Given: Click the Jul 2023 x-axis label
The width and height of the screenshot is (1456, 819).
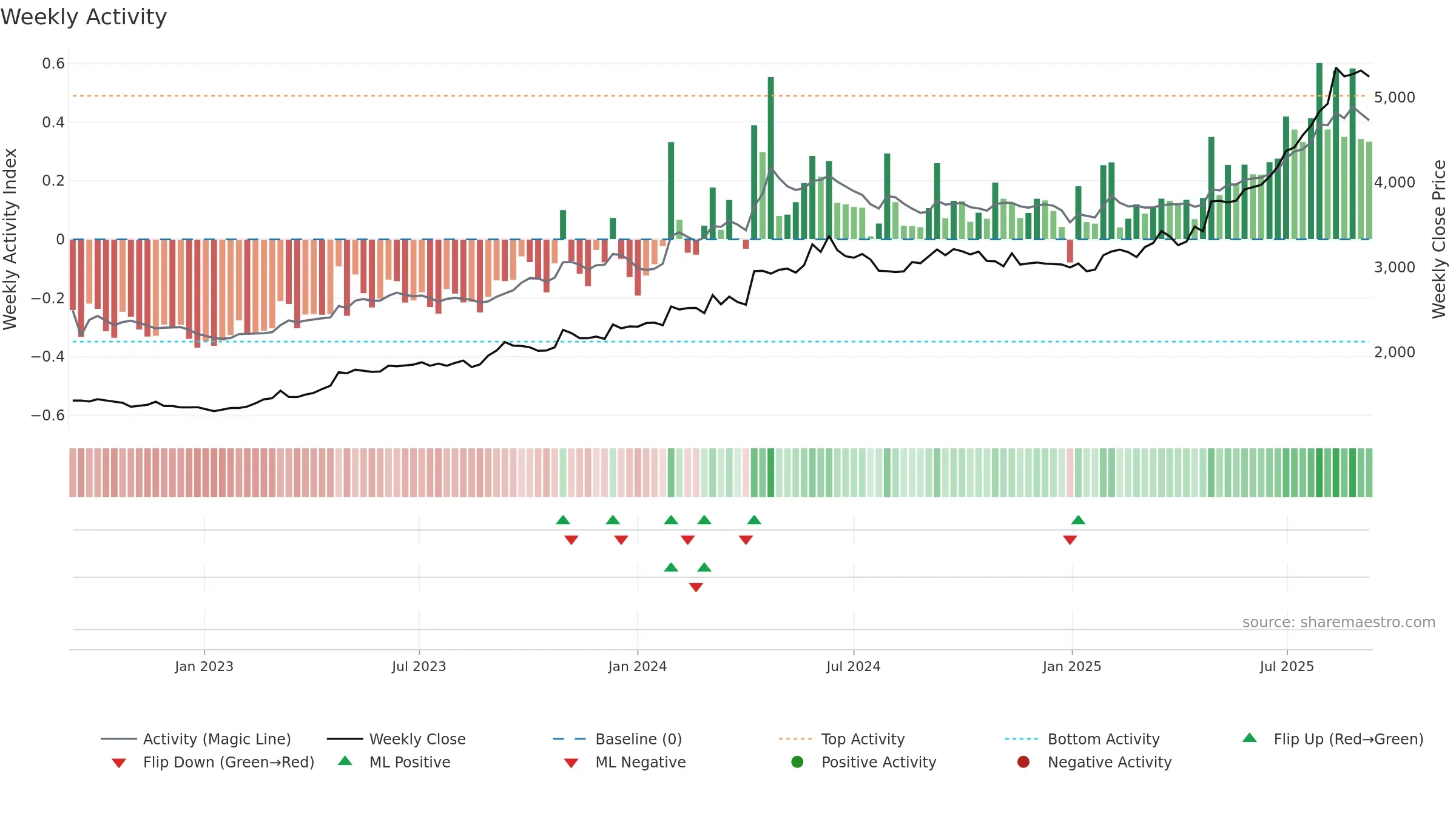Looking at the screenshot, I should coord(419,666).
